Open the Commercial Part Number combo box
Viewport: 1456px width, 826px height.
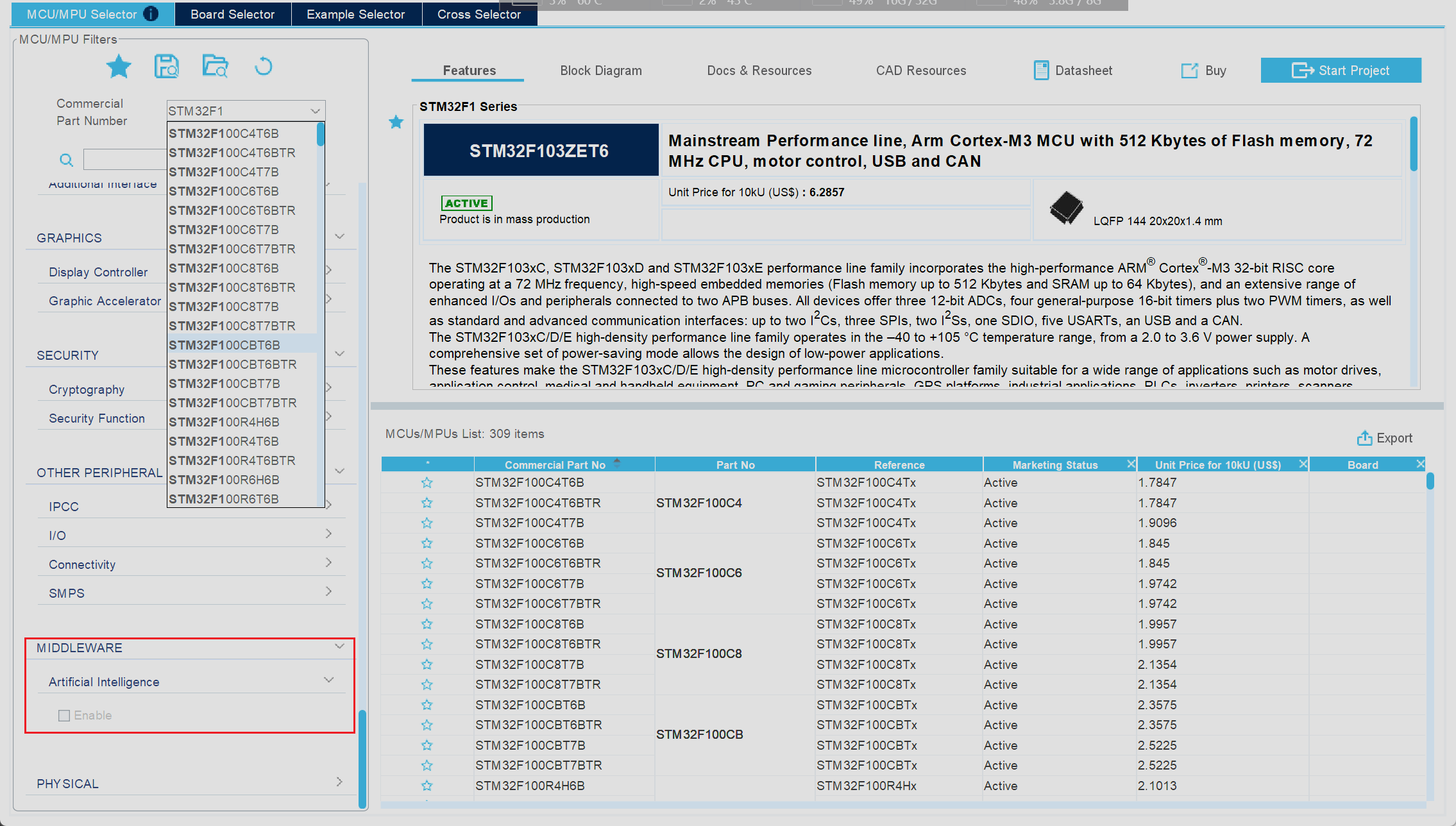315,111
